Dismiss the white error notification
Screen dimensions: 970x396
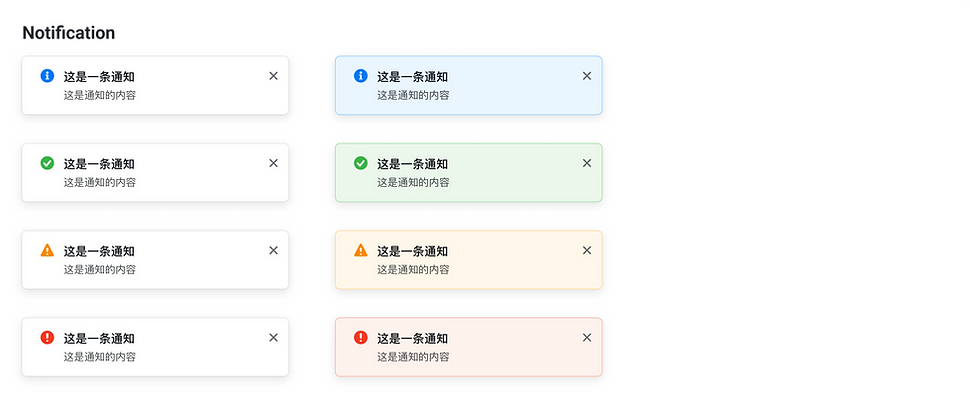(273, 337)
